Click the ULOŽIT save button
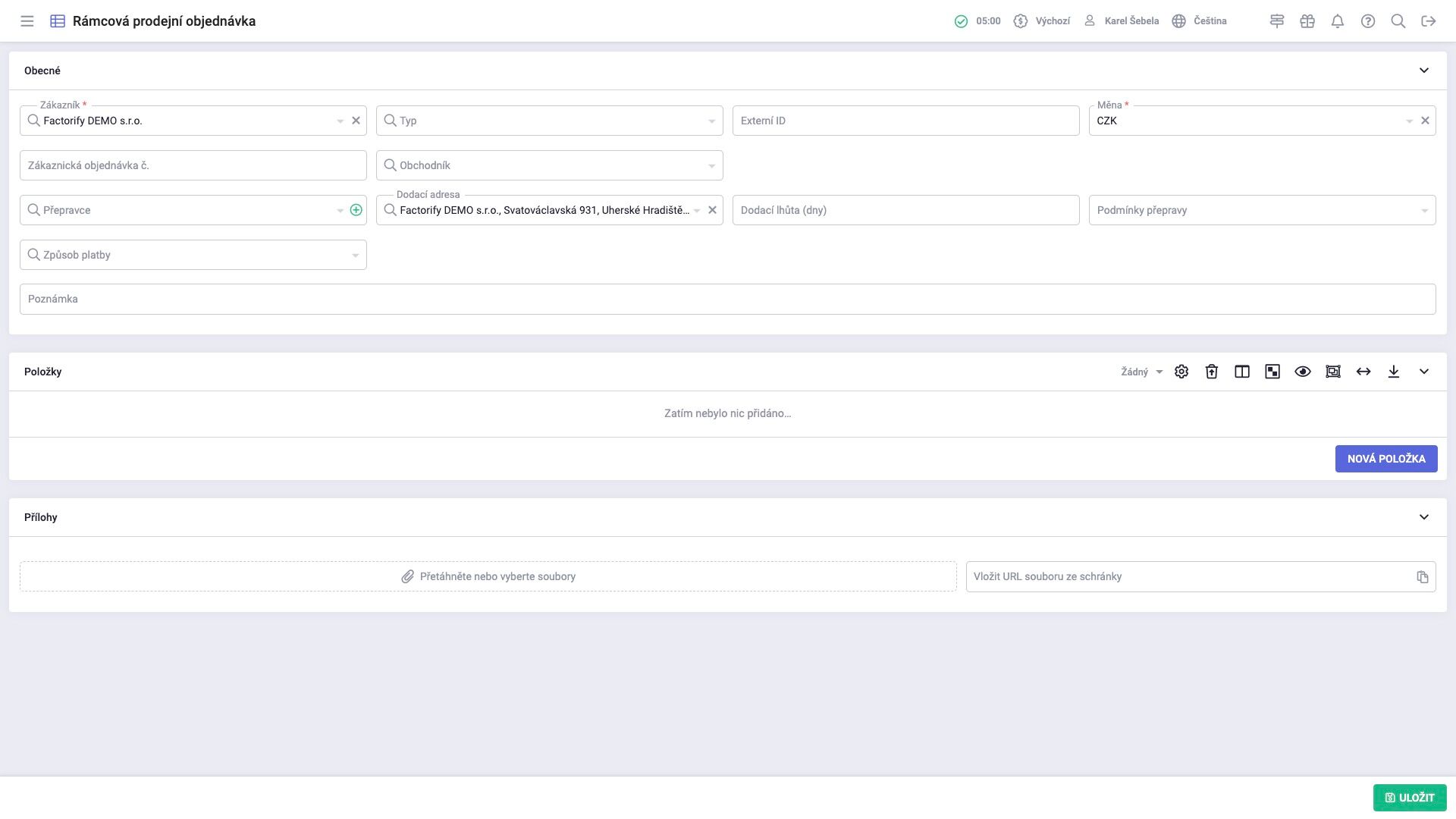Viewport: 1456px width, 819px height. (1409, 798)
